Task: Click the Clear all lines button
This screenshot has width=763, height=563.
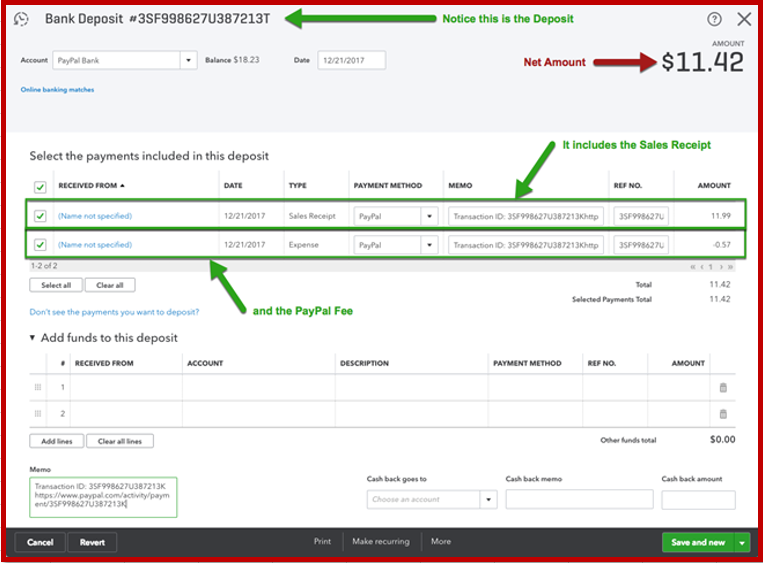Action: pyautogui.click(x=120, y=441)
